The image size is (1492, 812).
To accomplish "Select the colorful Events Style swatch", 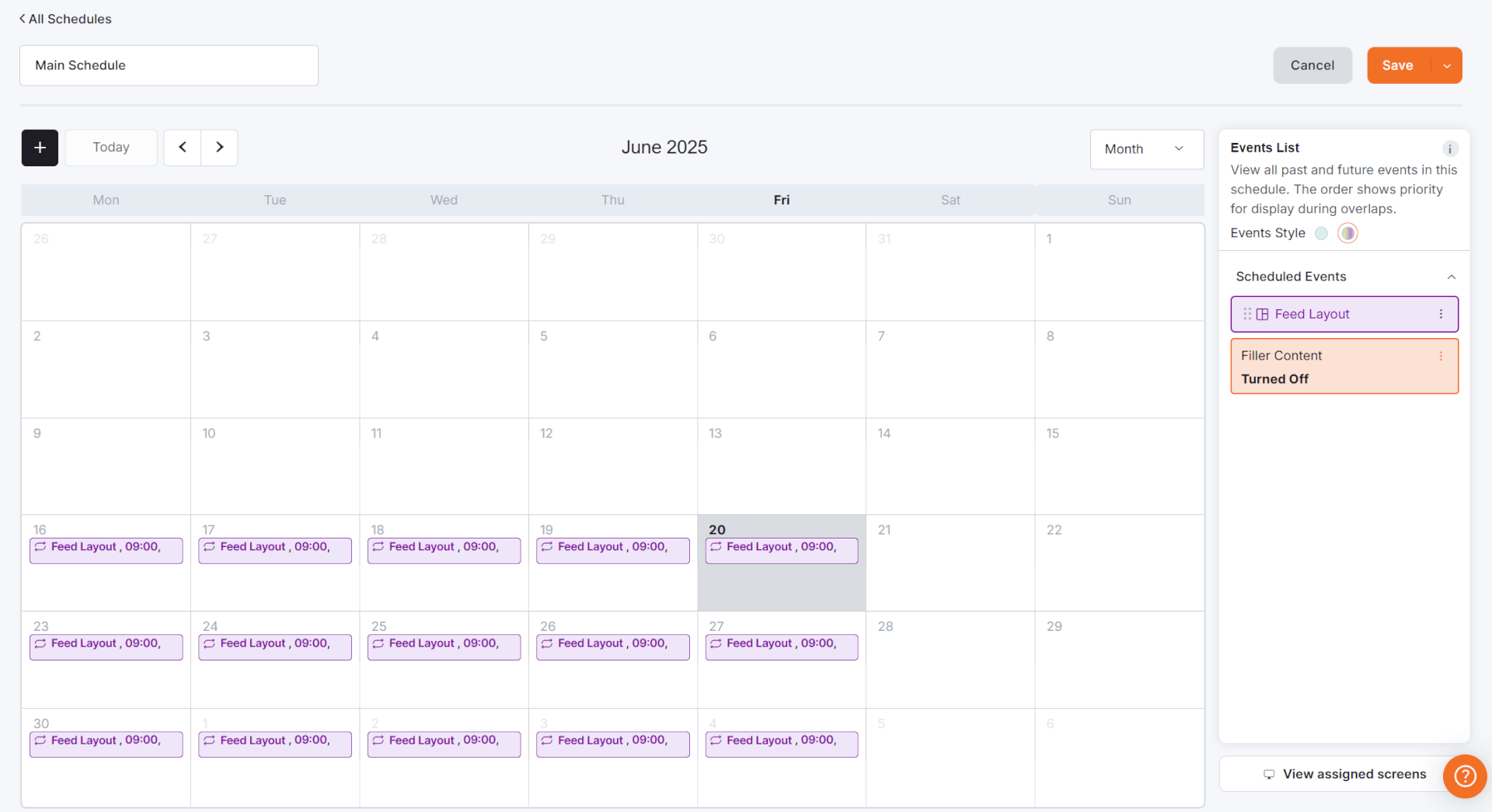I will 1348,233.
